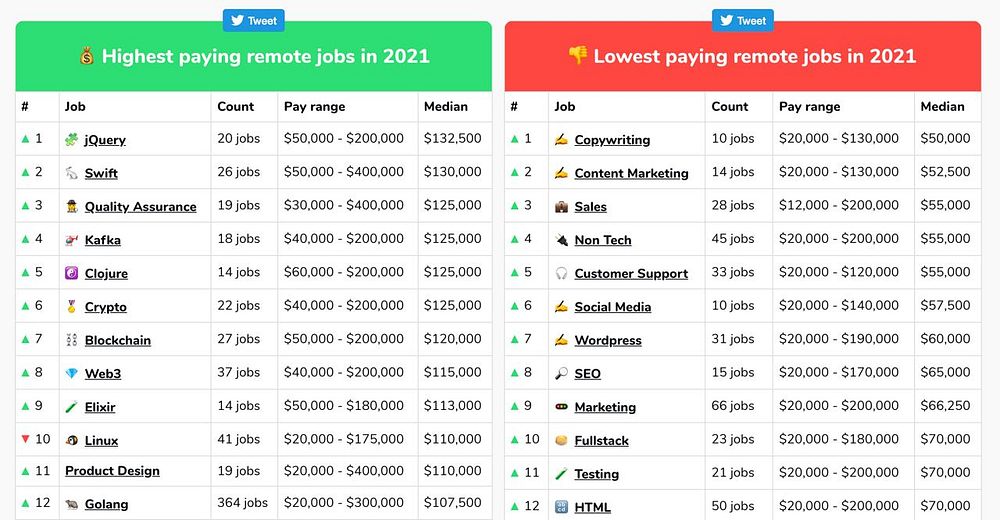This screenshot has height=520, width=1000.
Task: Open the Wordpress jobs link
Action: pos(608,340)
